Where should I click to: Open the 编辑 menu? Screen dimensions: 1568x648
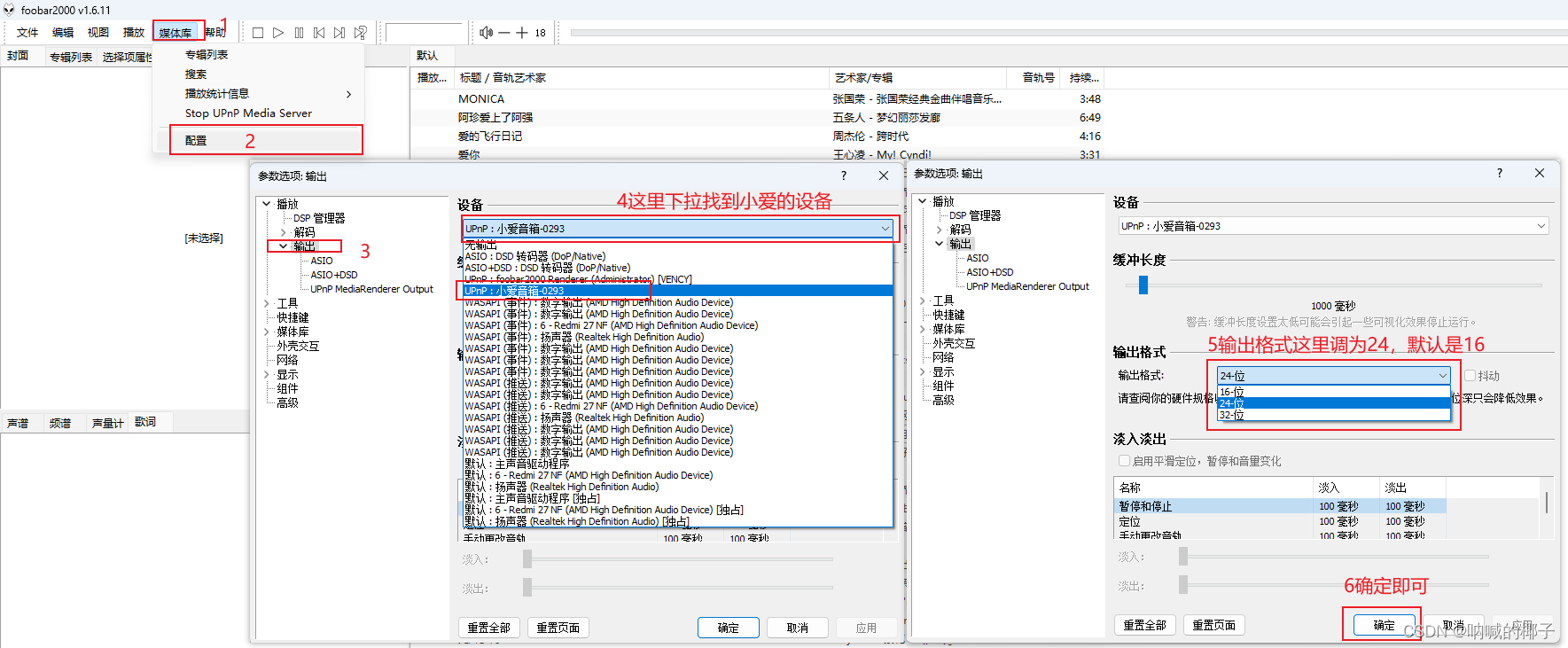(63, 33)
